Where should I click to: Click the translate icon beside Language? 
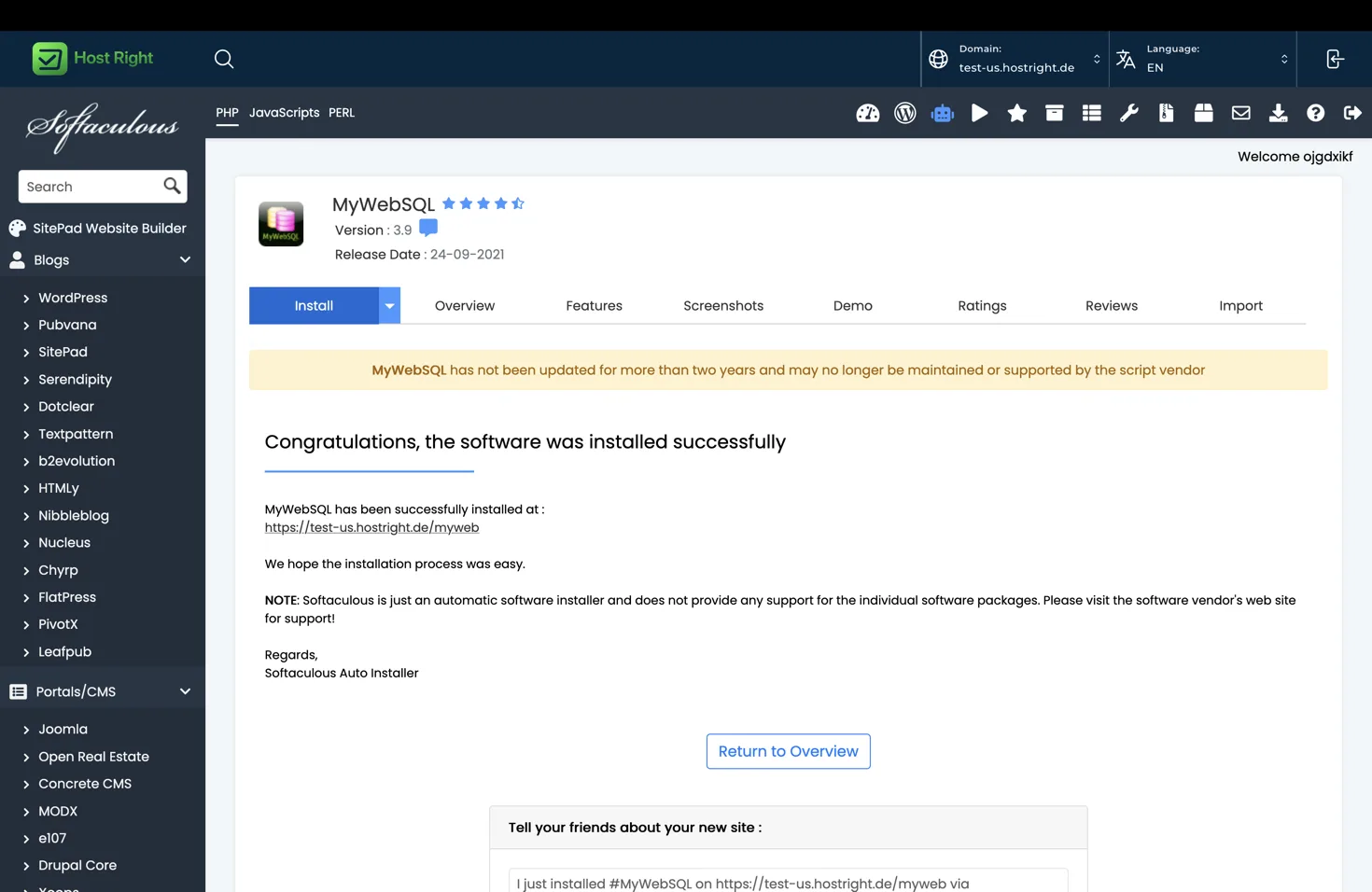pyautogui.click(x=1126, y=59)
